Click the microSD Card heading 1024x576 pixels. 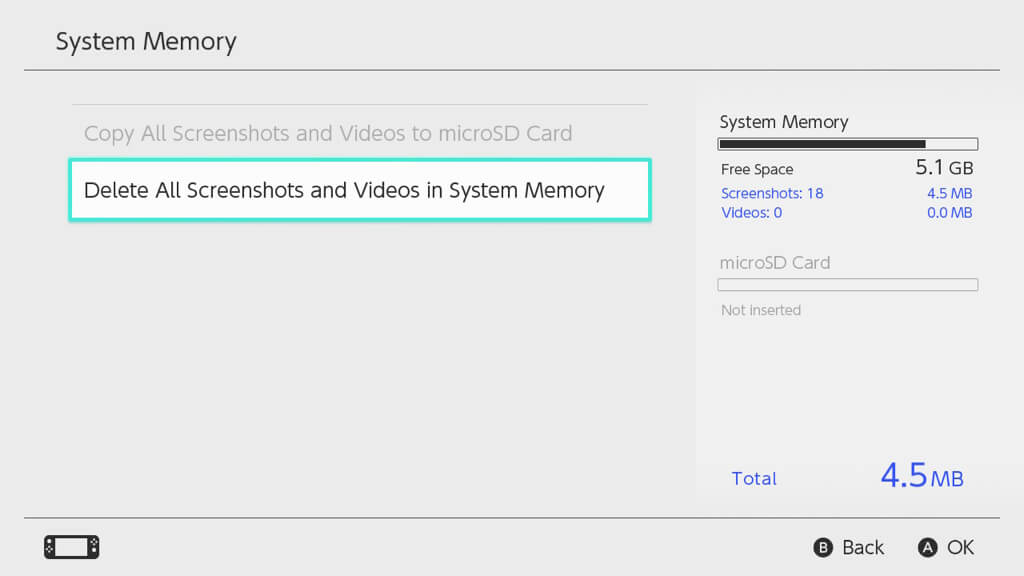tap(775, 263)
